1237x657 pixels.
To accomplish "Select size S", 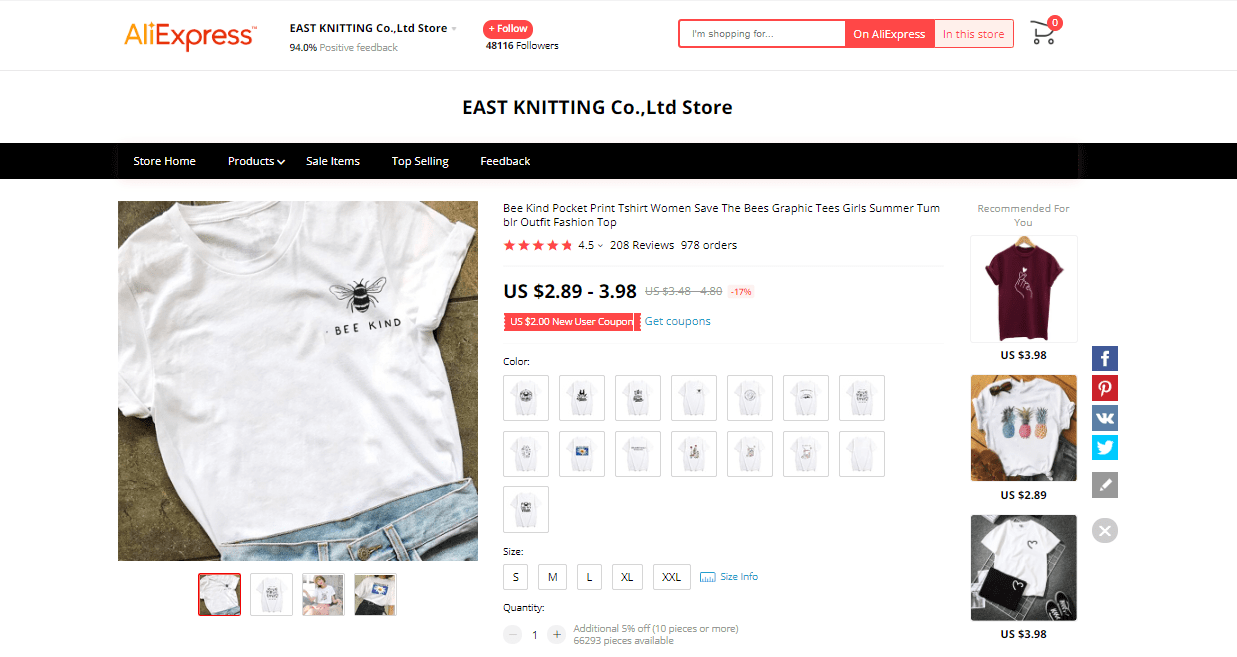I will click(515, 577).
